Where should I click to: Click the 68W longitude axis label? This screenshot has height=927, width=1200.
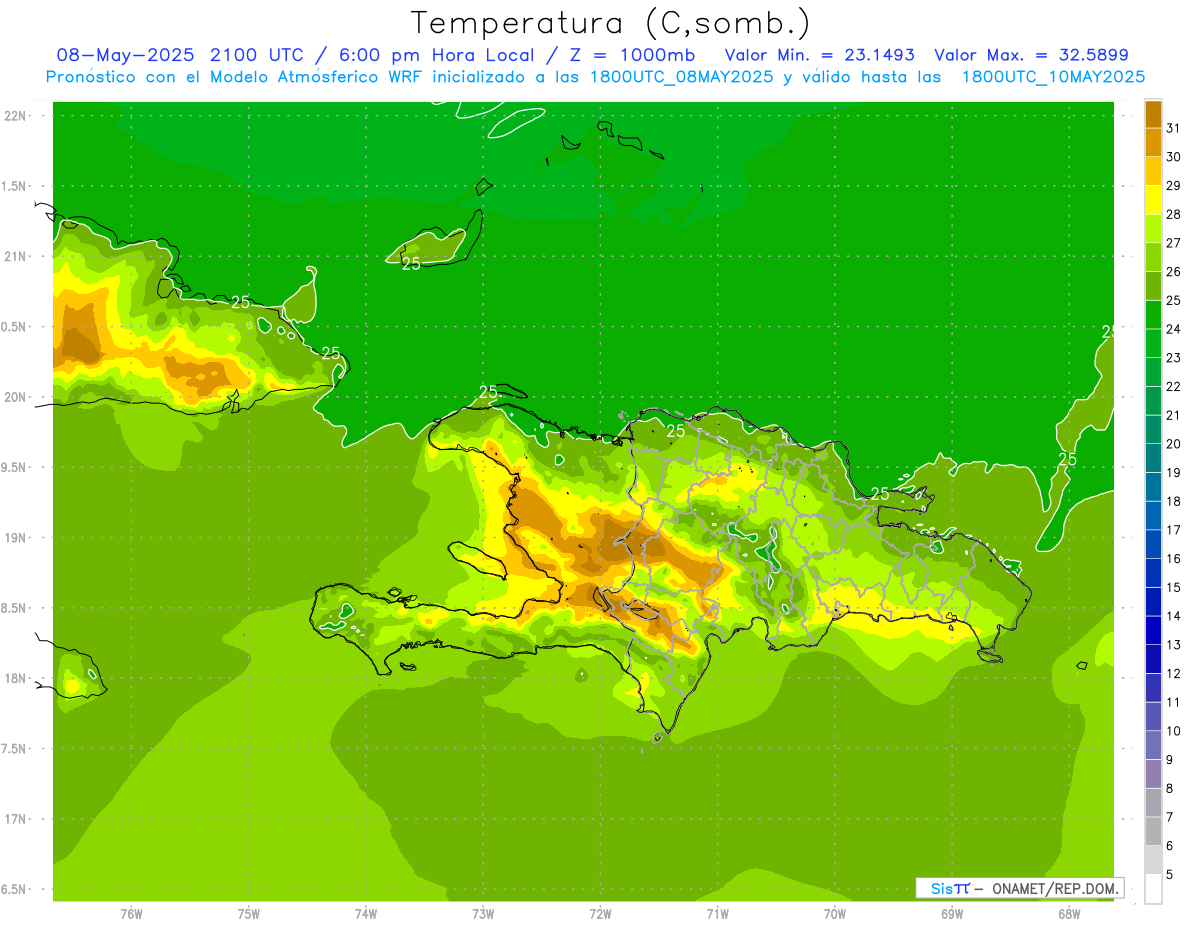pos(1068,914)
